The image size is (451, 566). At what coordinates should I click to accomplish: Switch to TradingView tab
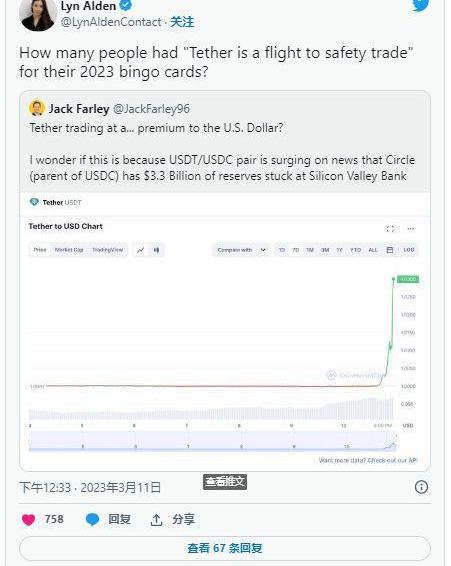[x=108, y=250]
